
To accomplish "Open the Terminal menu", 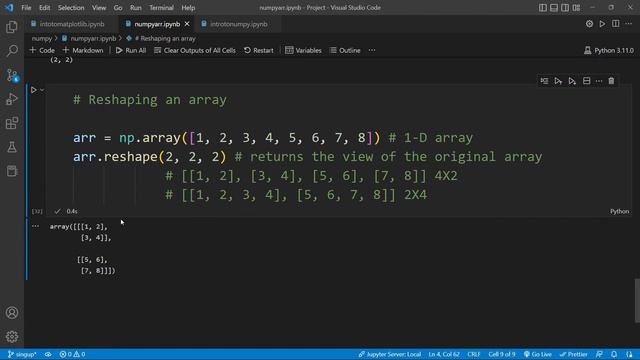I will [x=161, y=8].
